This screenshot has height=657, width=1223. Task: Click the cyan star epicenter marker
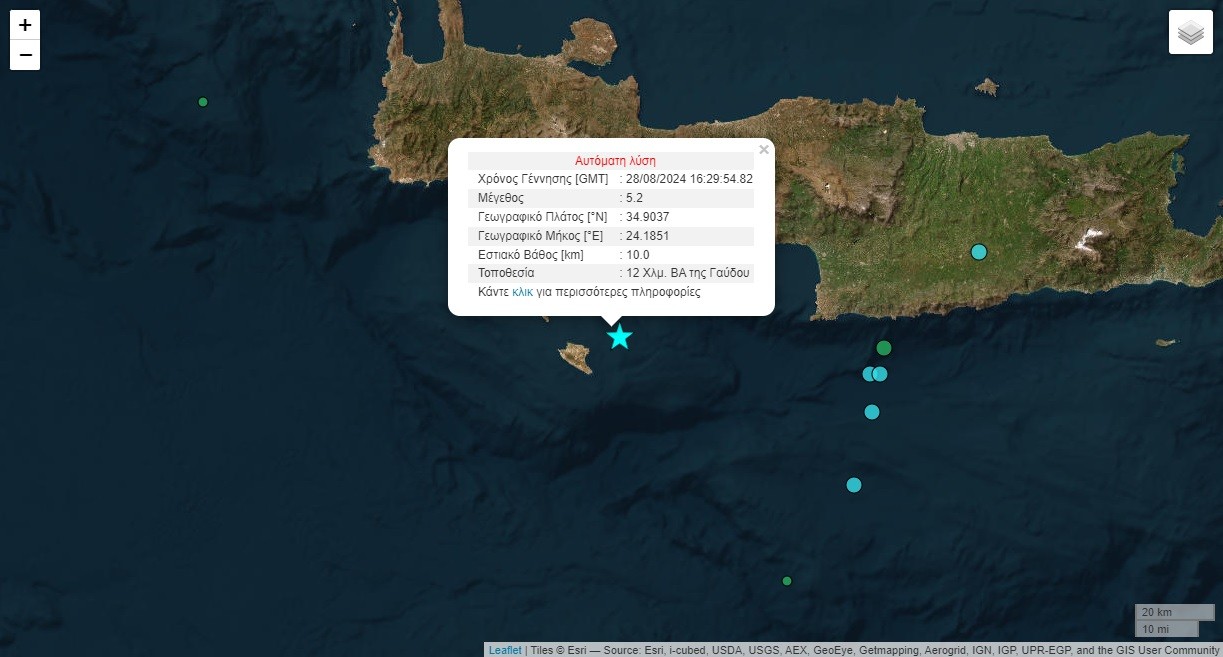pyautogui.click(x=620, y=336)
